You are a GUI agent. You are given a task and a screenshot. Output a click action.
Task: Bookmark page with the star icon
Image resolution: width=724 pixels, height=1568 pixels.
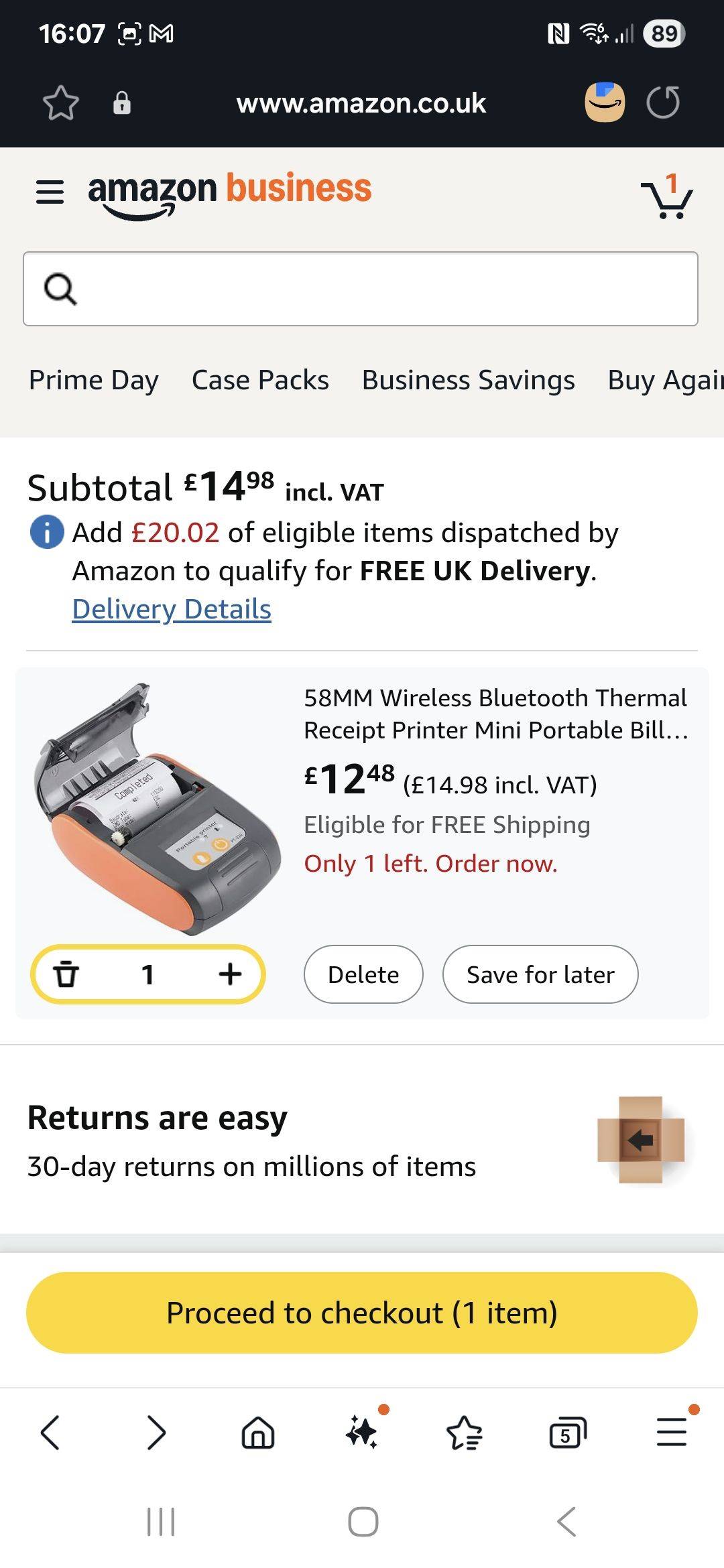pos(60,103)
